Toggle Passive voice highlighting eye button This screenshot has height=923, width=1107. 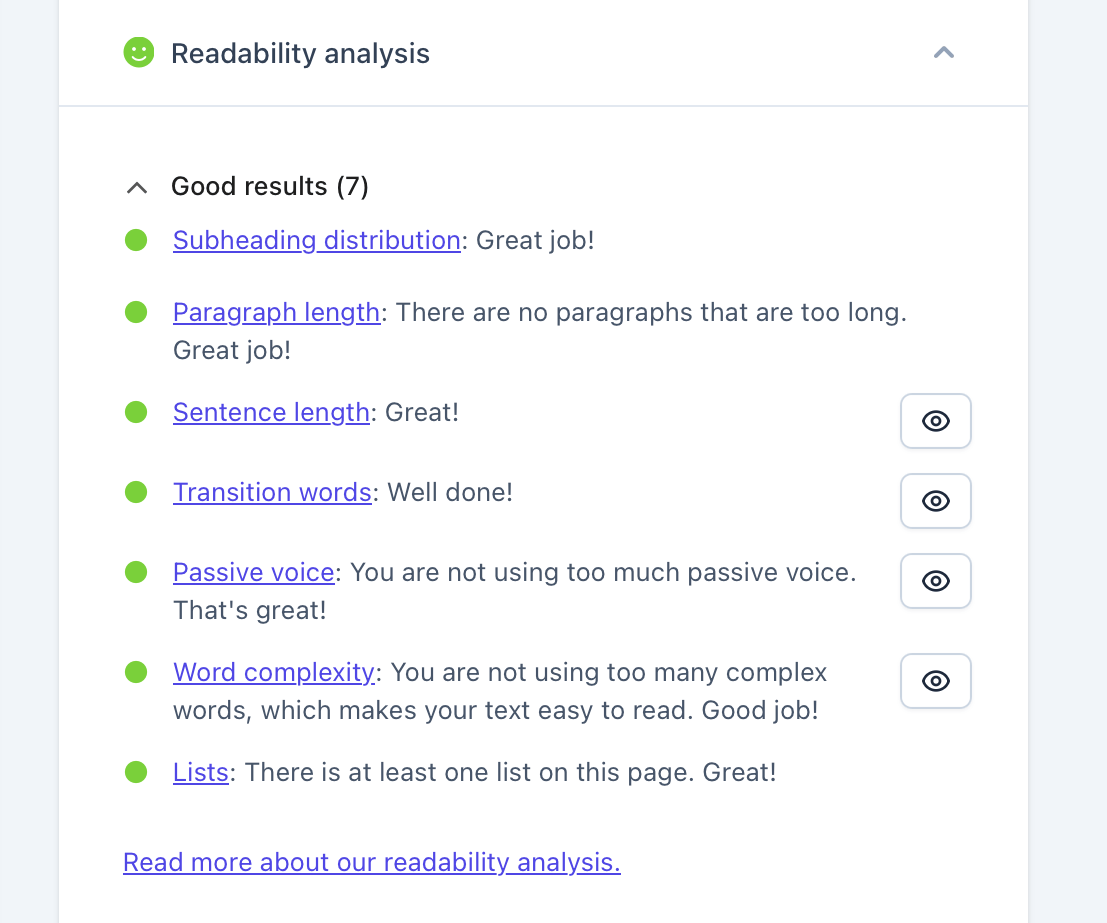pyautogui.click(x=935, y=580)
